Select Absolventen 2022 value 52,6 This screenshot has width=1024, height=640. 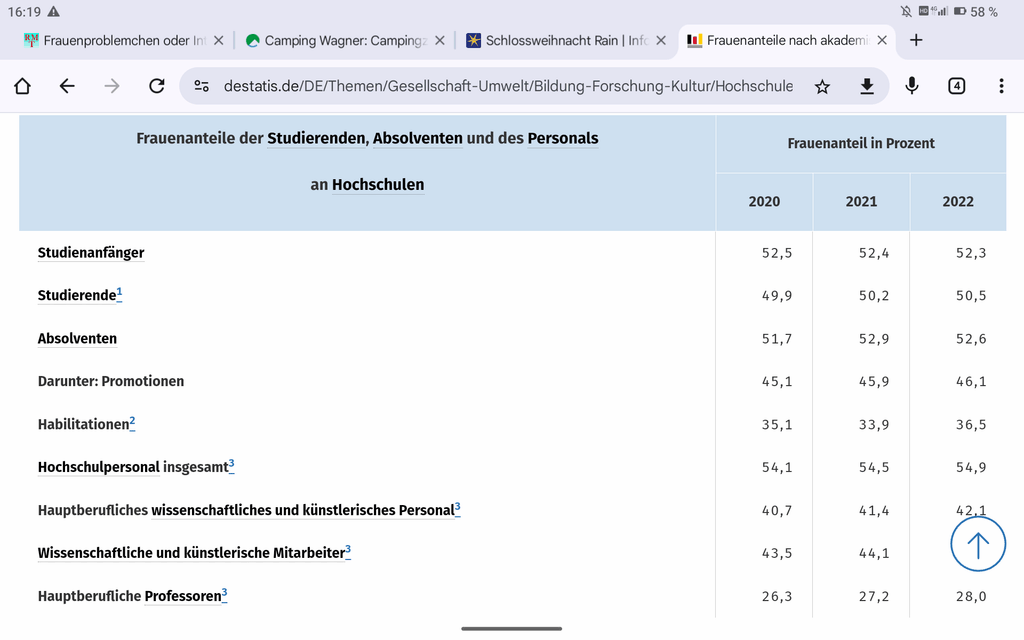(971, 339)
